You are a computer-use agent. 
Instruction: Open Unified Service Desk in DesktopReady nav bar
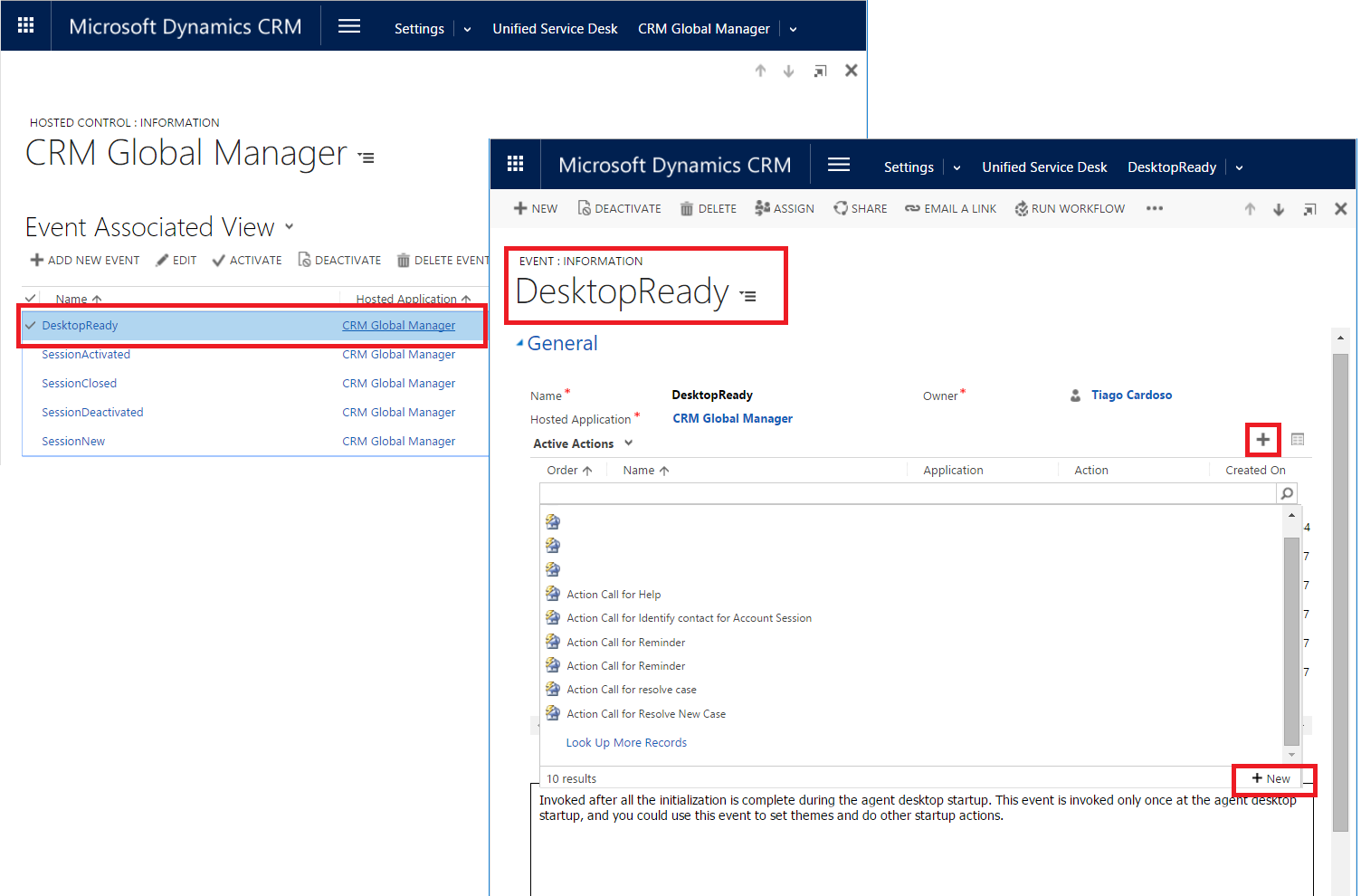point(1044,167)
